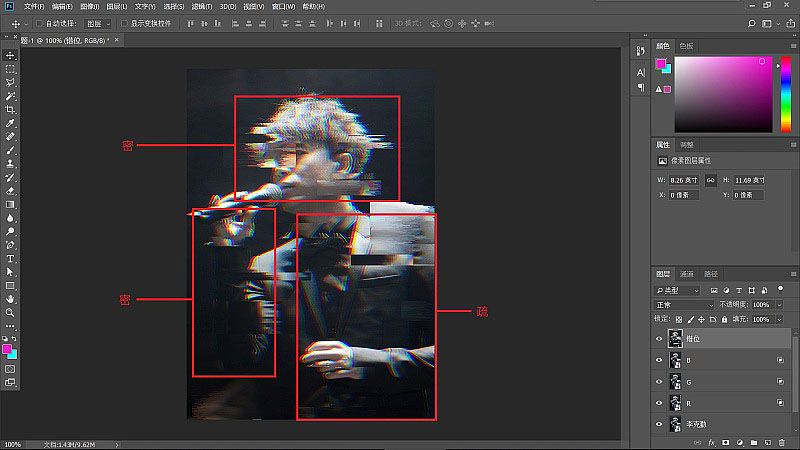Select the Magic Wand tool

point(10,96)
